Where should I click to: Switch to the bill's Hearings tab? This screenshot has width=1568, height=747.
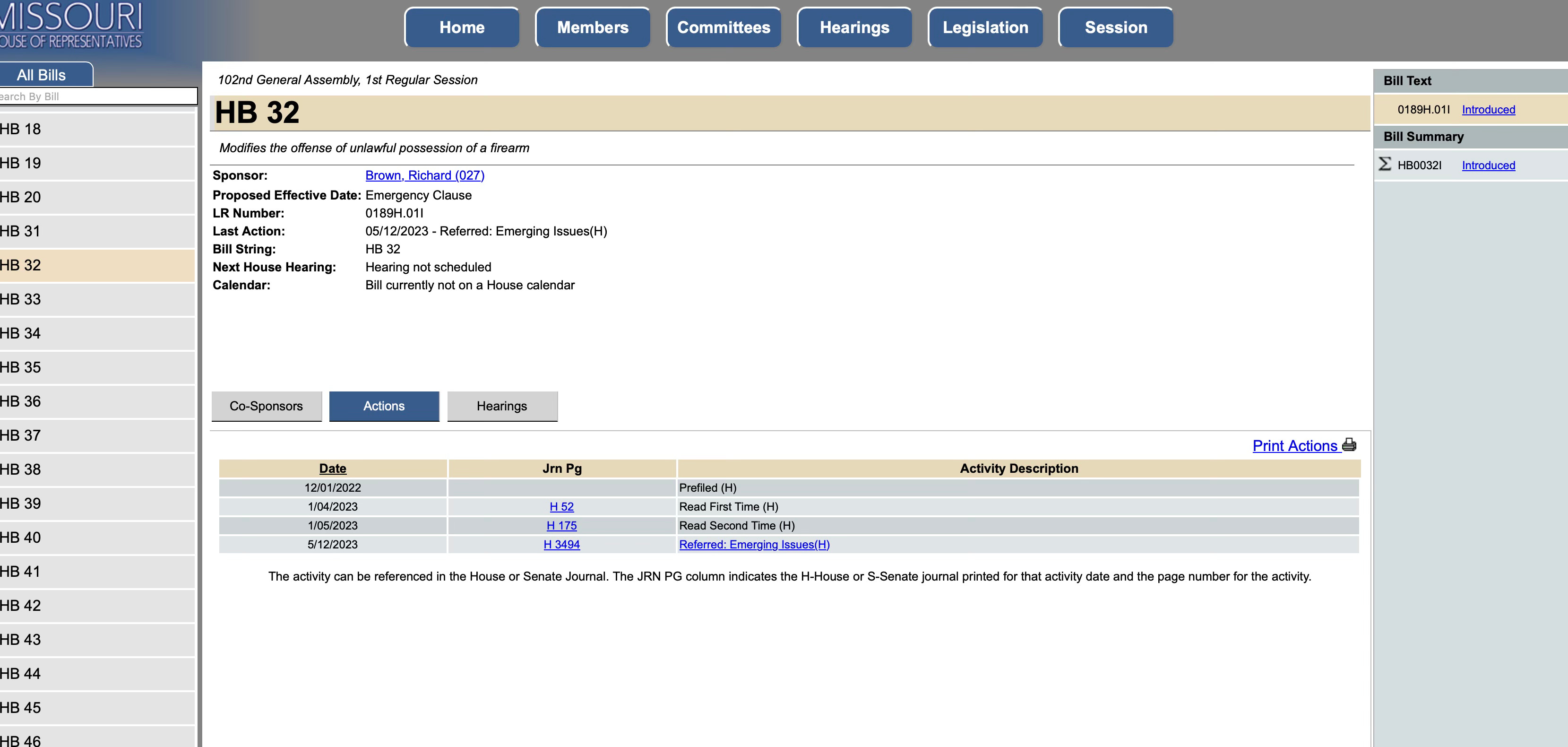pyautogui.click(x=502, y=406)
